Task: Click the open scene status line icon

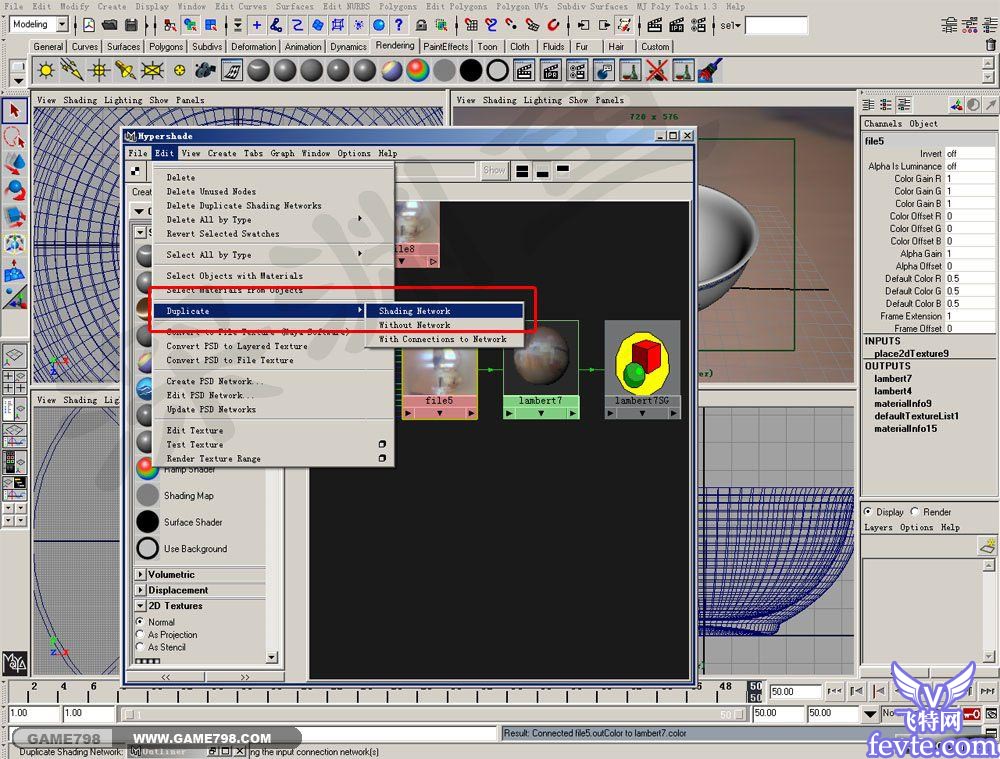Action: [x=110, y=25]
